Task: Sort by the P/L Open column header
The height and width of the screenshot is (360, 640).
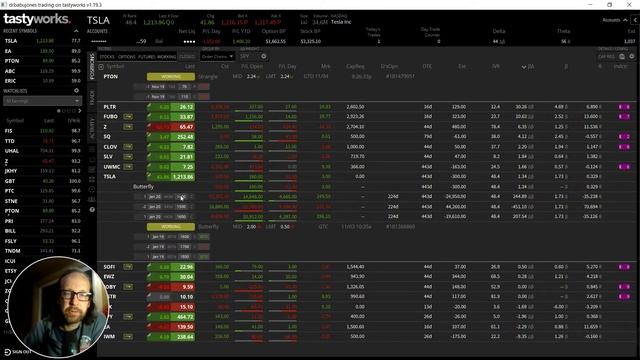Action: (x=251, y=67)
